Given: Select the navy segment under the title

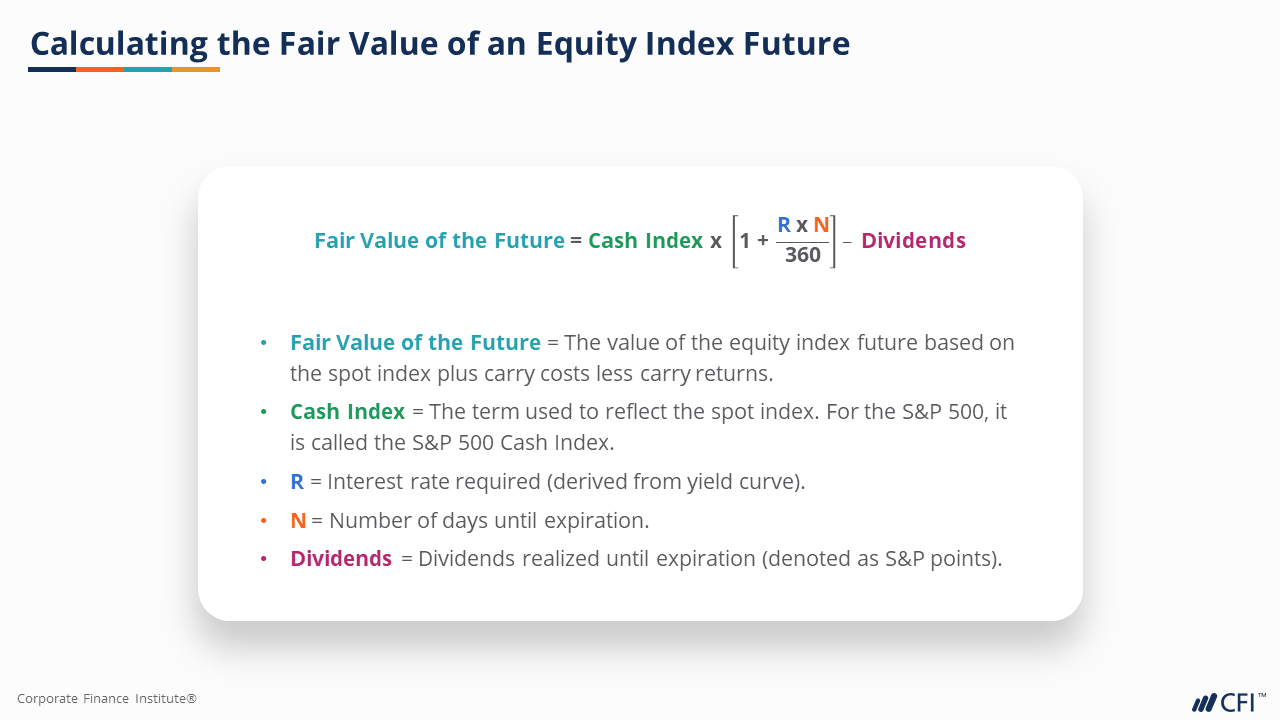Looking at the screenshot, I should (x=52, y=69).
